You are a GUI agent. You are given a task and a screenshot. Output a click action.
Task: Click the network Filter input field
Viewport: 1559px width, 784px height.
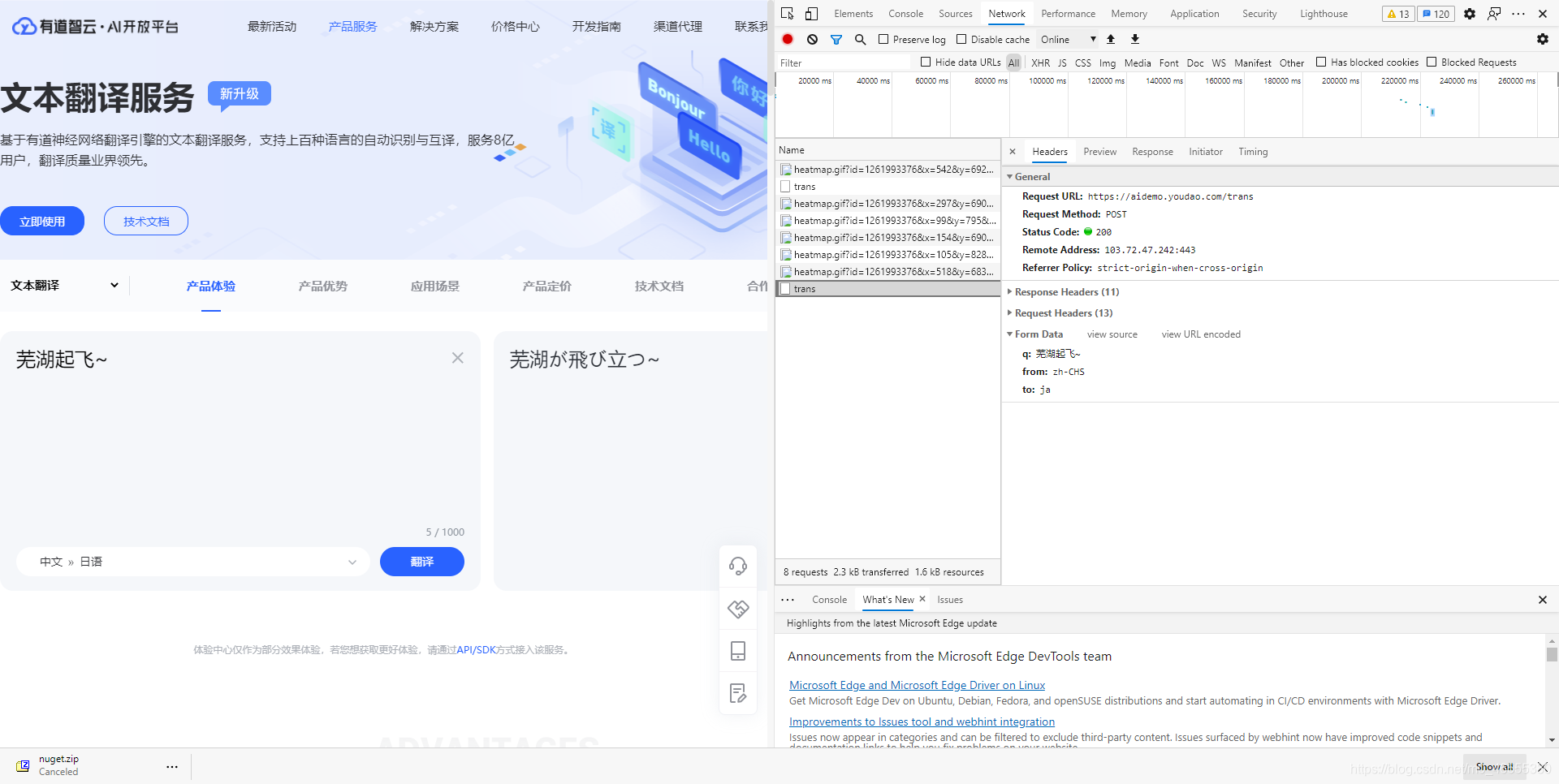pyautogui.click(x=844, y=62)
